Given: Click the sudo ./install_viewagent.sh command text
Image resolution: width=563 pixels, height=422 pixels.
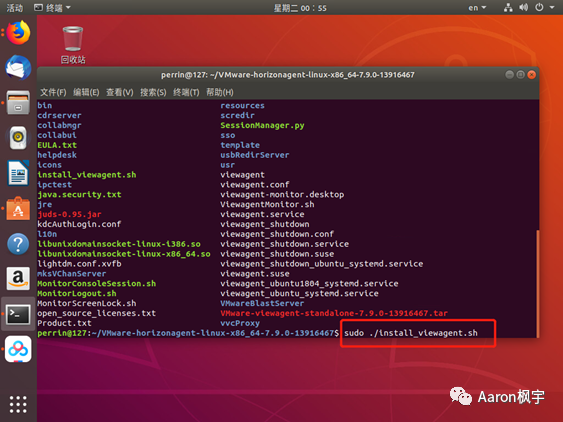Looking at the screenshot, I should tap(411, 333).
